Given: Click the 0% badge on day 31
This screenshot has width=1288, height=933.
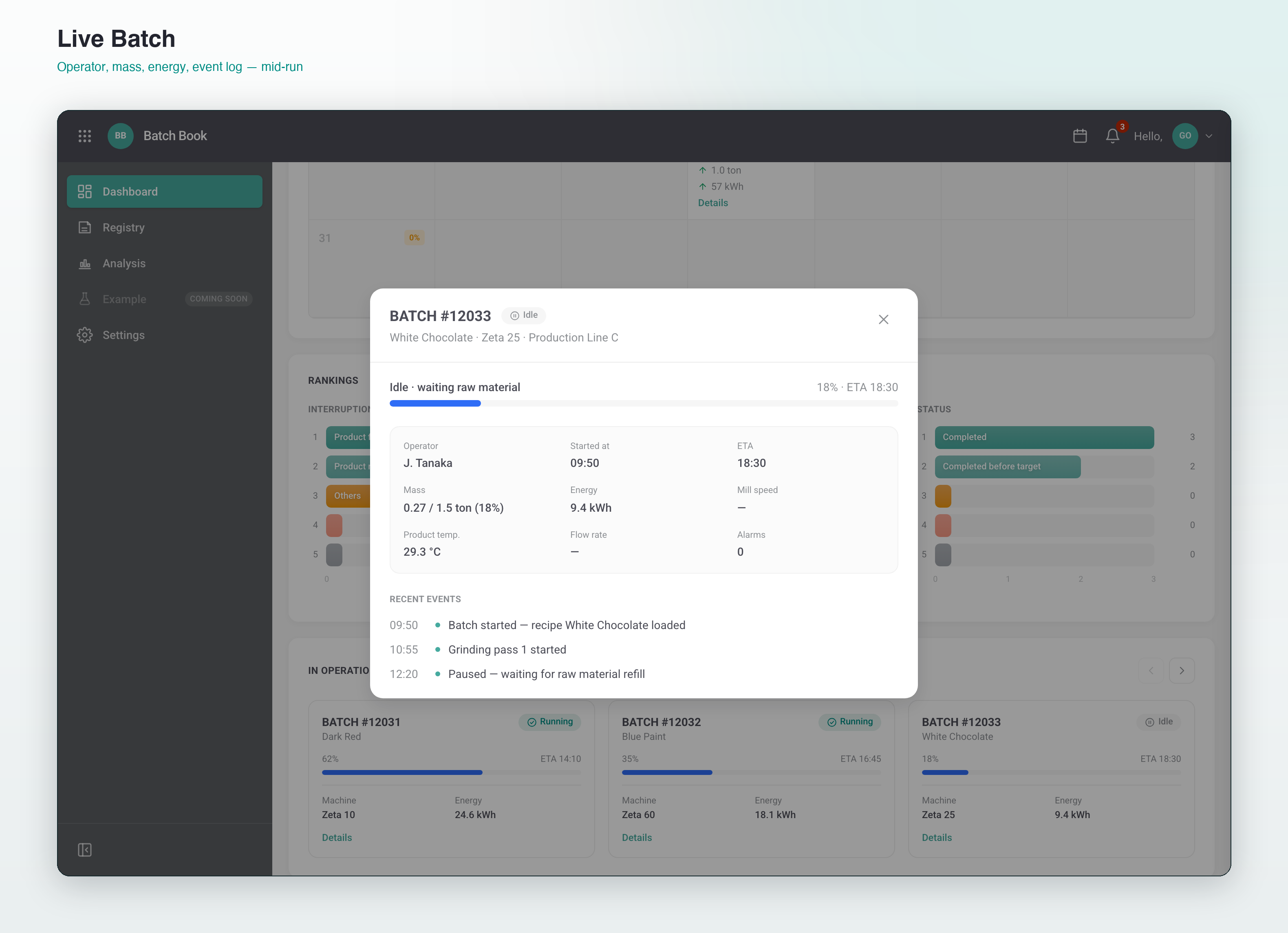Looking at the screenshot, I should [x=415, y=238].
